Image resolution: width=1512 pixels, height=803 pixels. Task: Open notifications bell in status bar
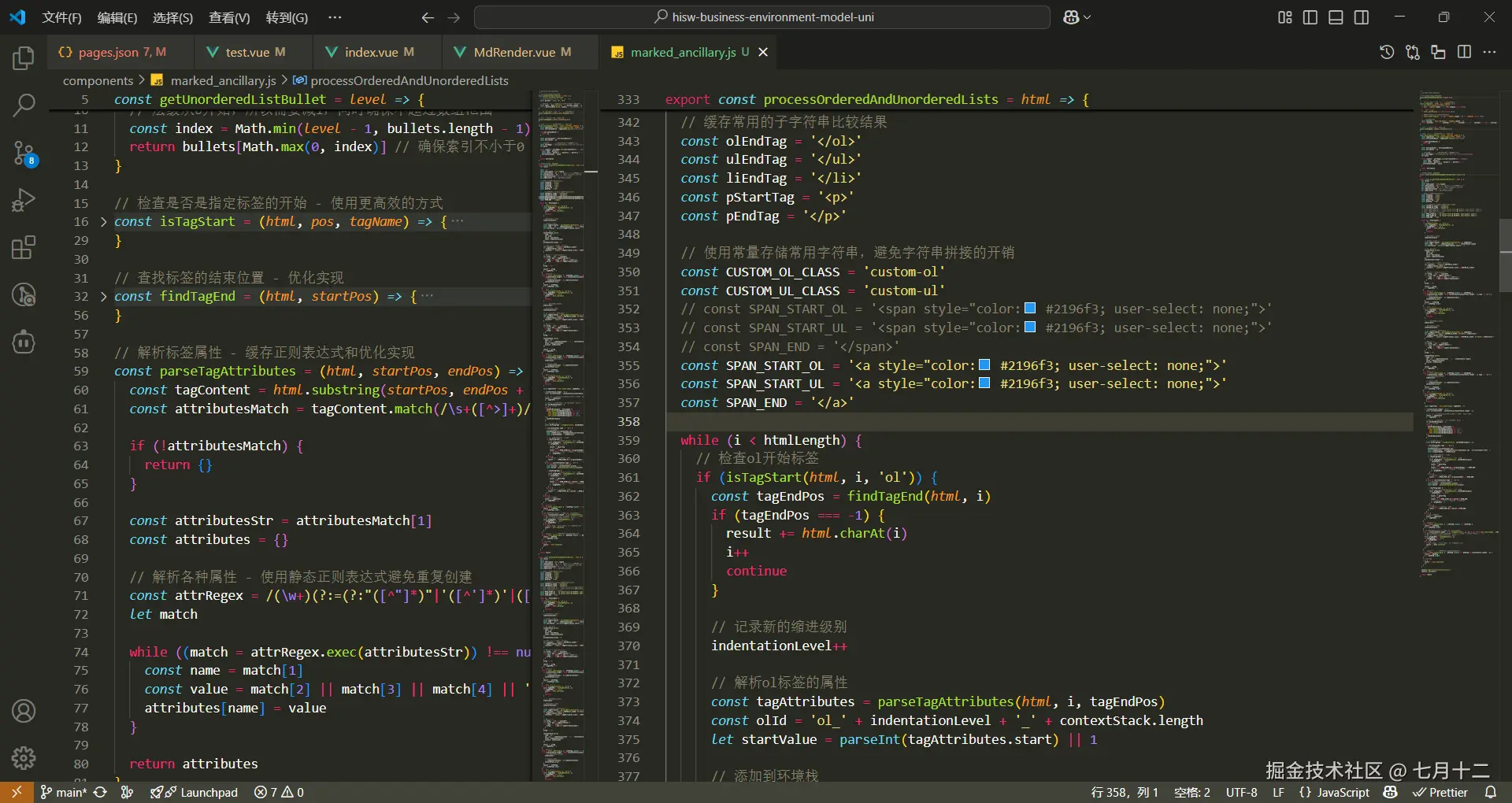(x=1490, y=792)
